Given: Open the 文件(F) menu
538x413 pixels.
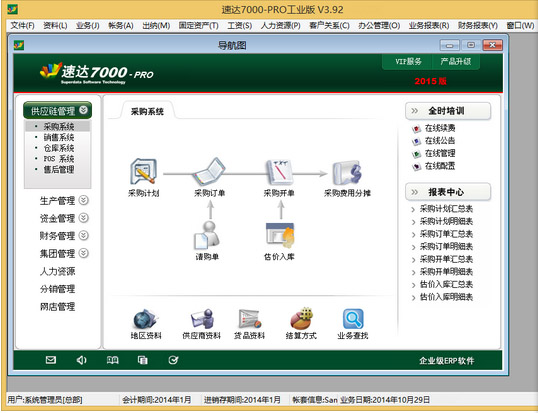Looking at the screenshot, I should click(22, 25).
